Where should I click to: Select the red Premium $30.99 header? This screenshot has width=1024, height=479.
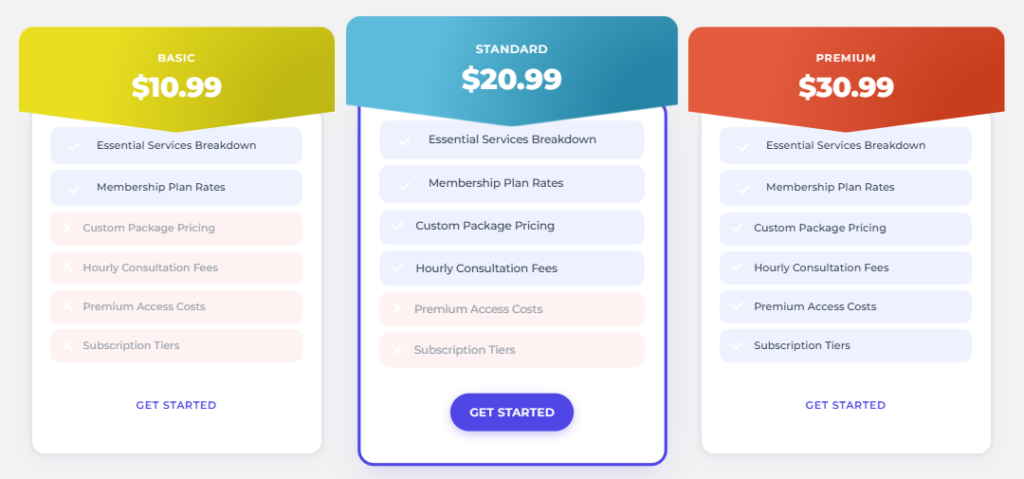pyautogui.click(x=846, y=78)
